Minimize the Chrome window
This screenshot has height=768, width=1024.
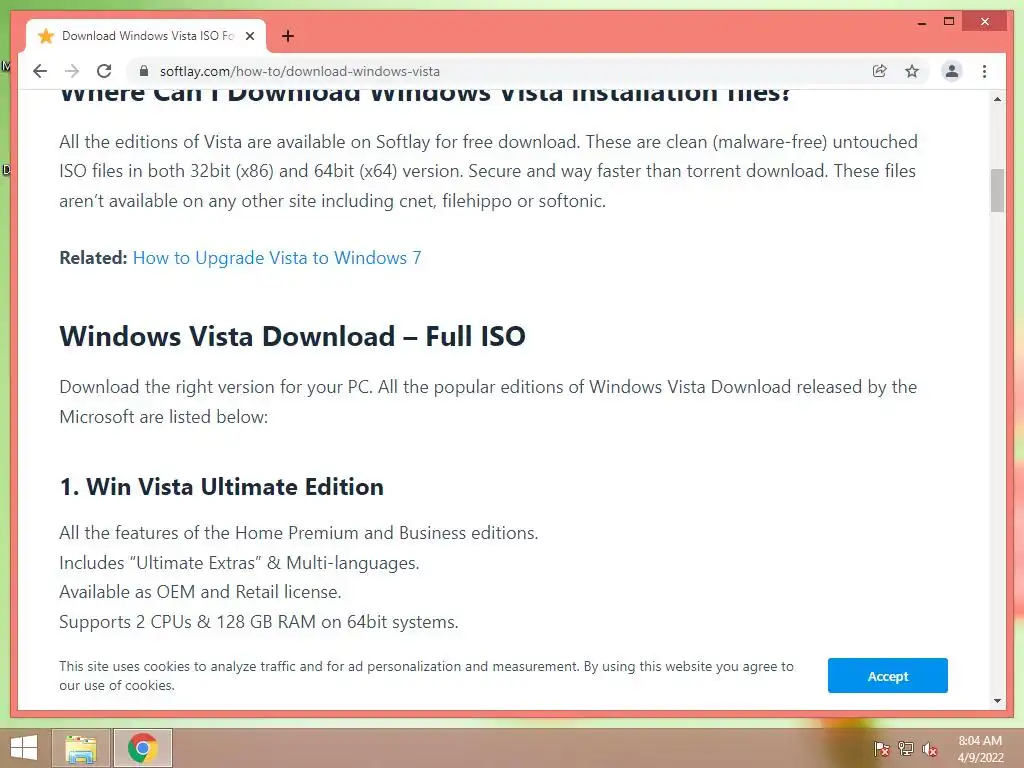click(921, 22)
